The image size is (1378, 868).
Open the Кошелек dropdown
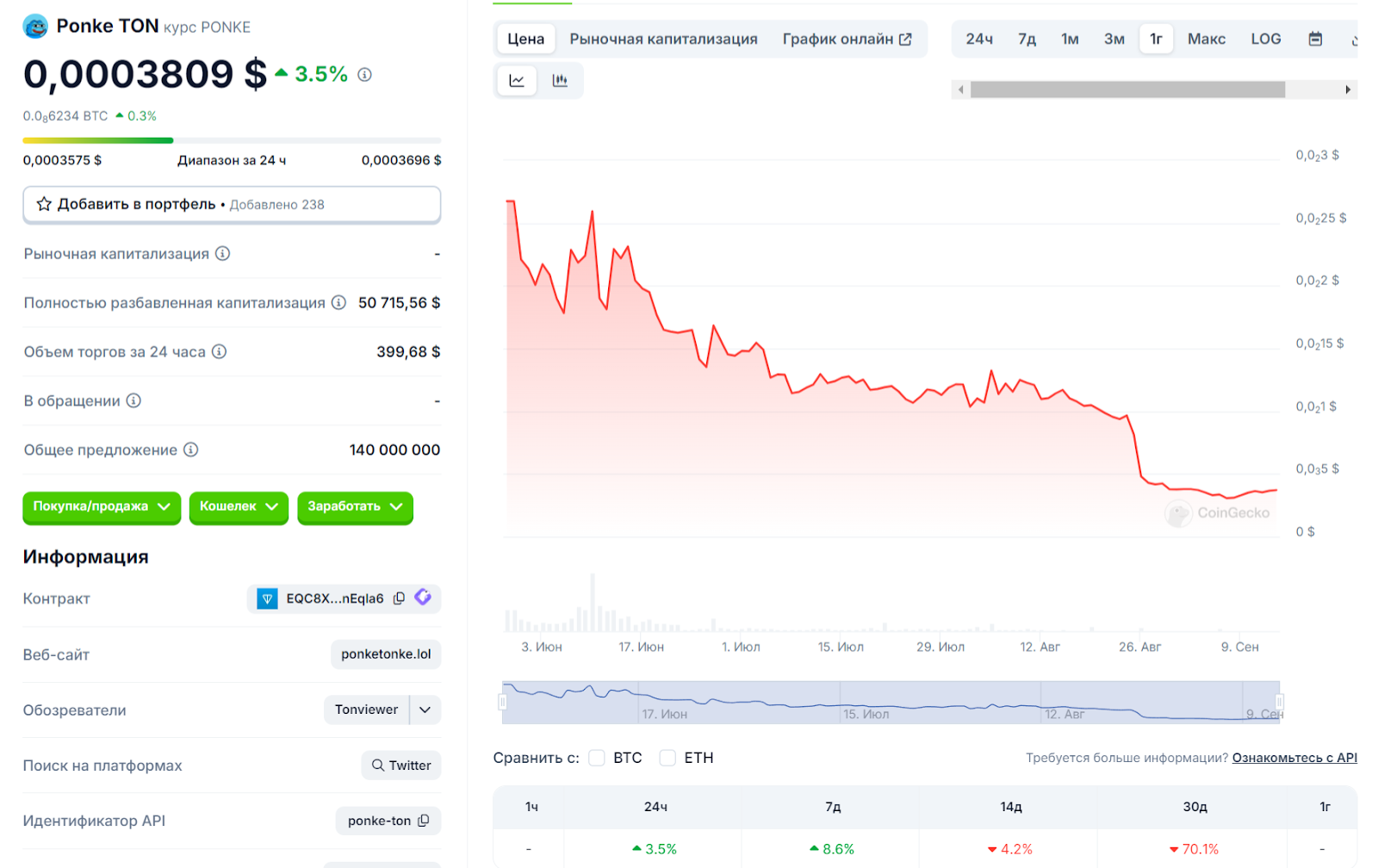point(239,507)
